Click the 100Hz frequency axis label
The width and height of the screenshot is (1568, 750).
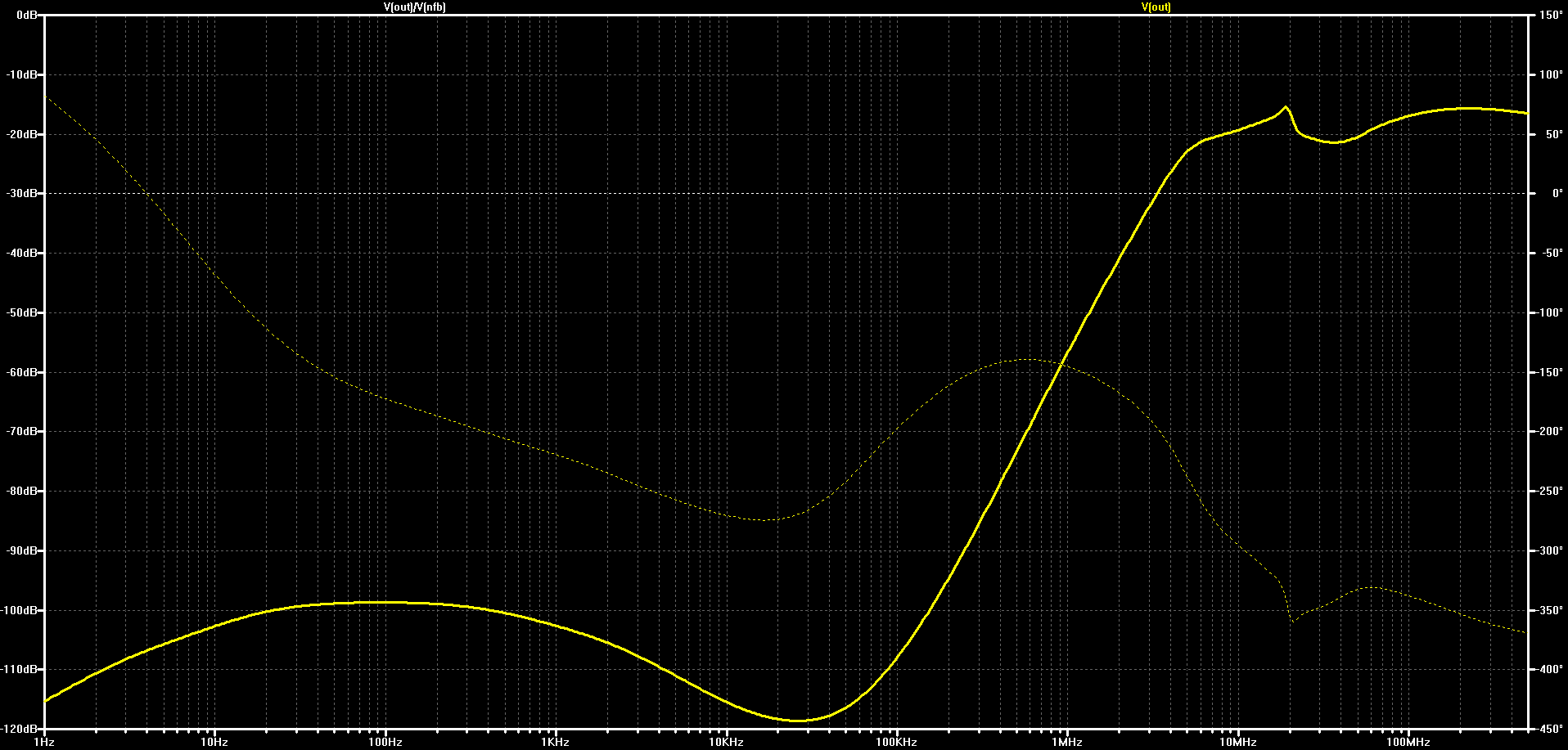pyautogui.click(x=385, y=743)
